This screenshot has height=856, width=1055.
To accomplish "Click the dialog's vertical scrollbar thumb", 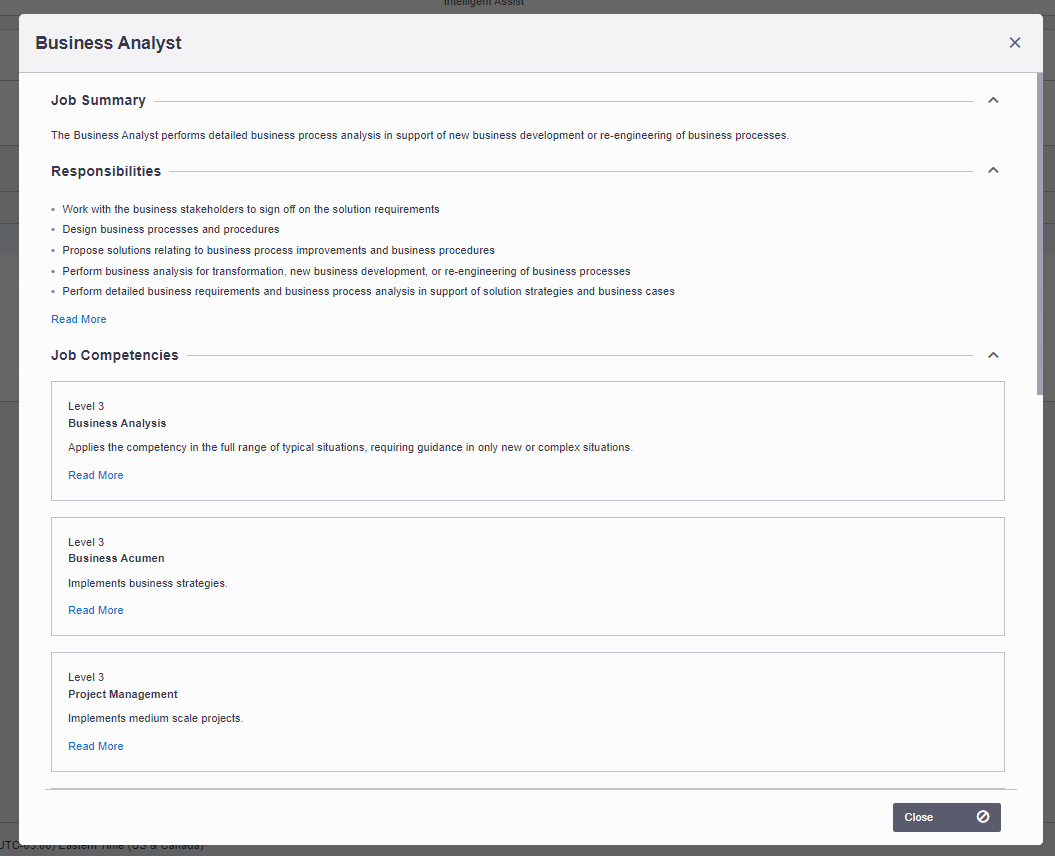I will coord(1040,234).
